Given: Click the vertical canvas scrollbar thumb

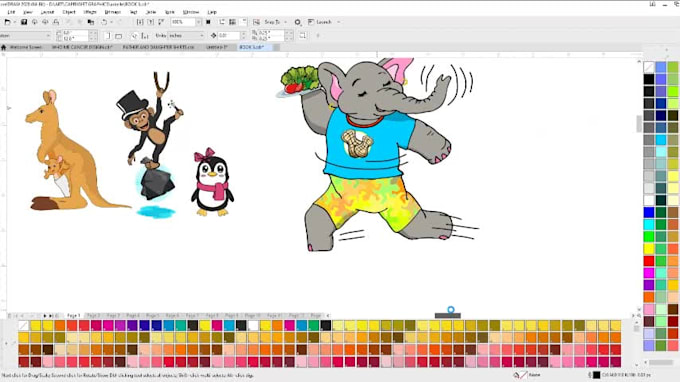Looking at the screenshot, I should [638, 124].
